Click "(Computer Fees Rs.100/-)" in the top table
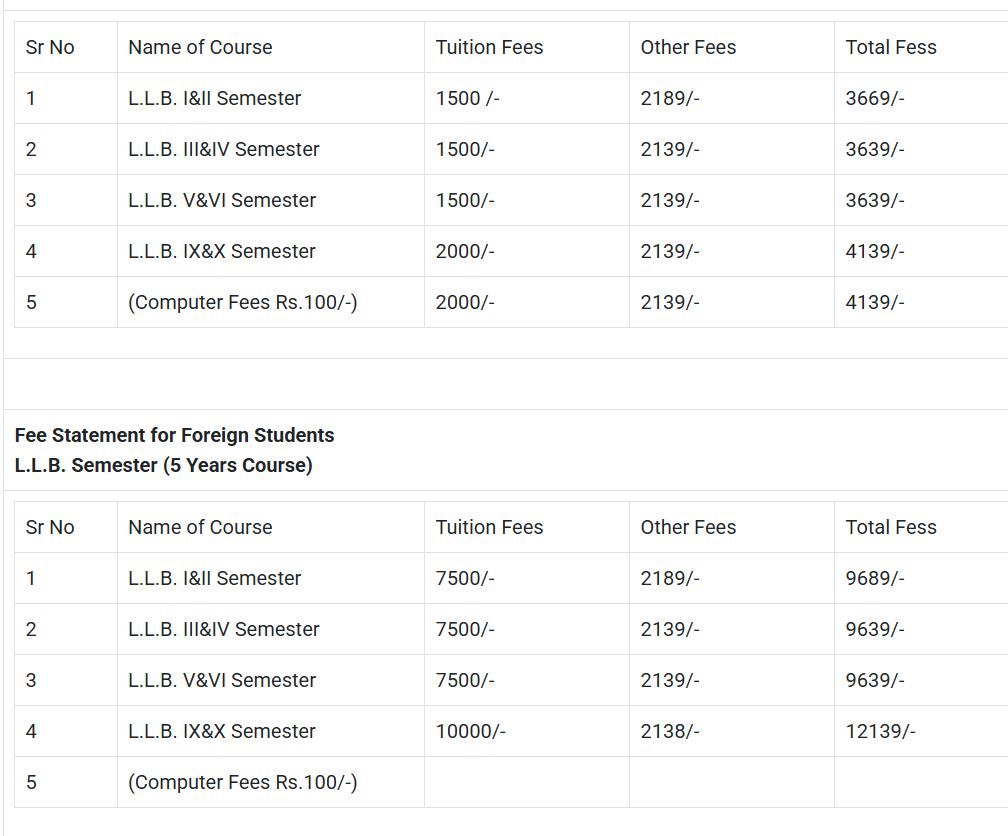 (242, 302)
